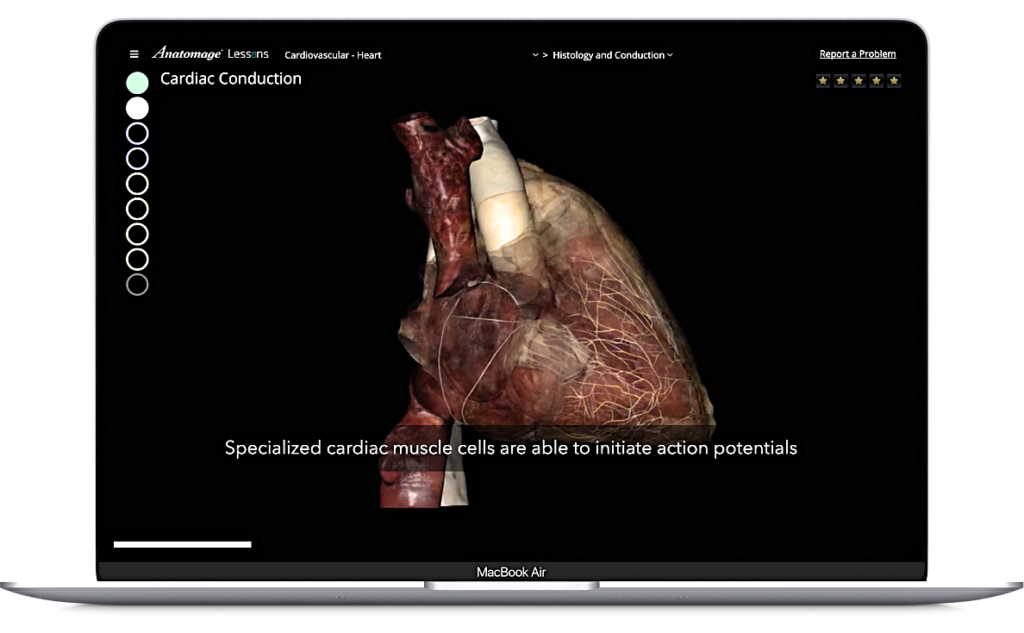Open the Histology and Conduction dropdown
Viewport: 1024px width, 633px height.
pos(671,55)
